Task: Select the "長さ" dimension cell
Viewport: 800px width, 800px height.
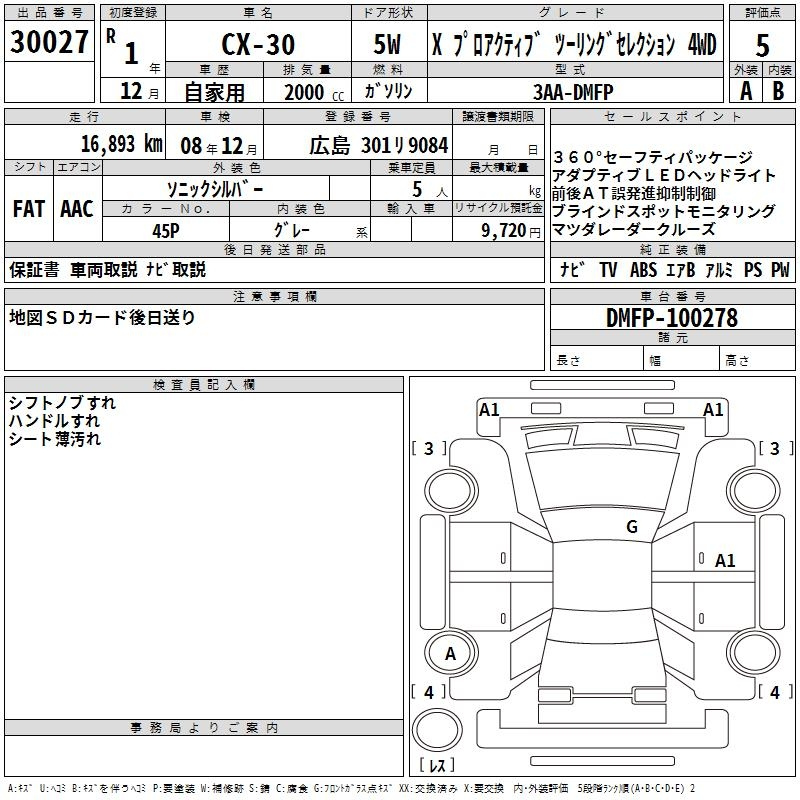Action: tap(596, 360)
